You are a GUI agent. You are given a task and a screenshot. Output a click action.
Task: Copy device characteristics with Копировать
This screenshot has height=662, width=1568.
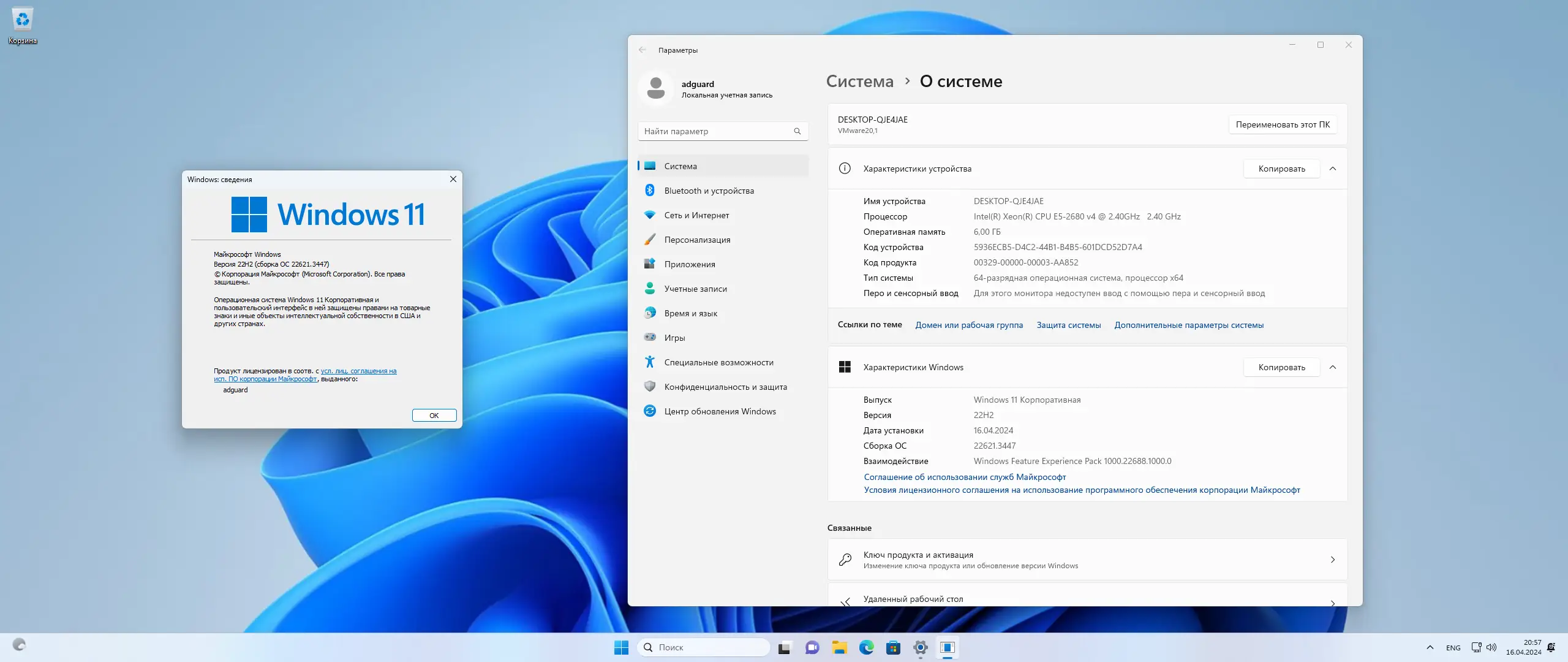pyautogui.click(x=1281, y=169)
